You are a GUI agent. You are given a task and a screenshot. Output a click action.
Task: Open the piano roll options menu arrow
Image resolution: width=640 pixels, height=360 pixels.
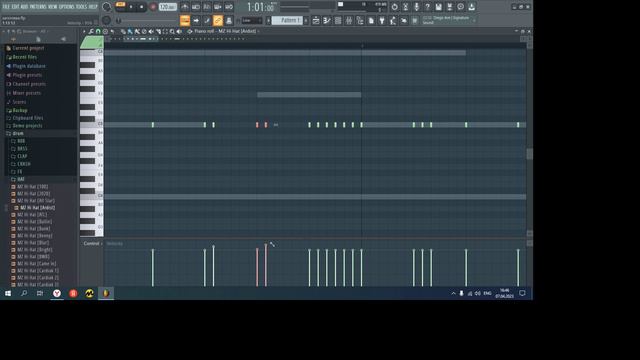coord(84,31)
